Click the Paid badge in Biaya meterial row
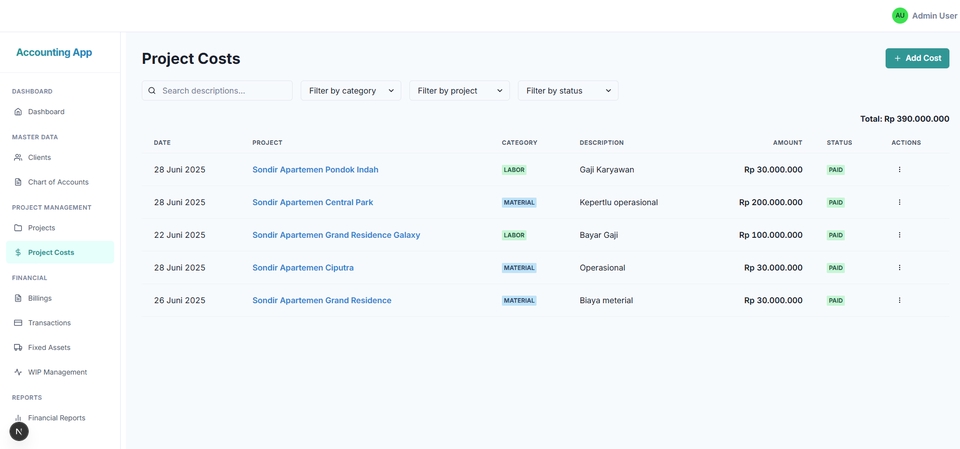 click(836, 300)
